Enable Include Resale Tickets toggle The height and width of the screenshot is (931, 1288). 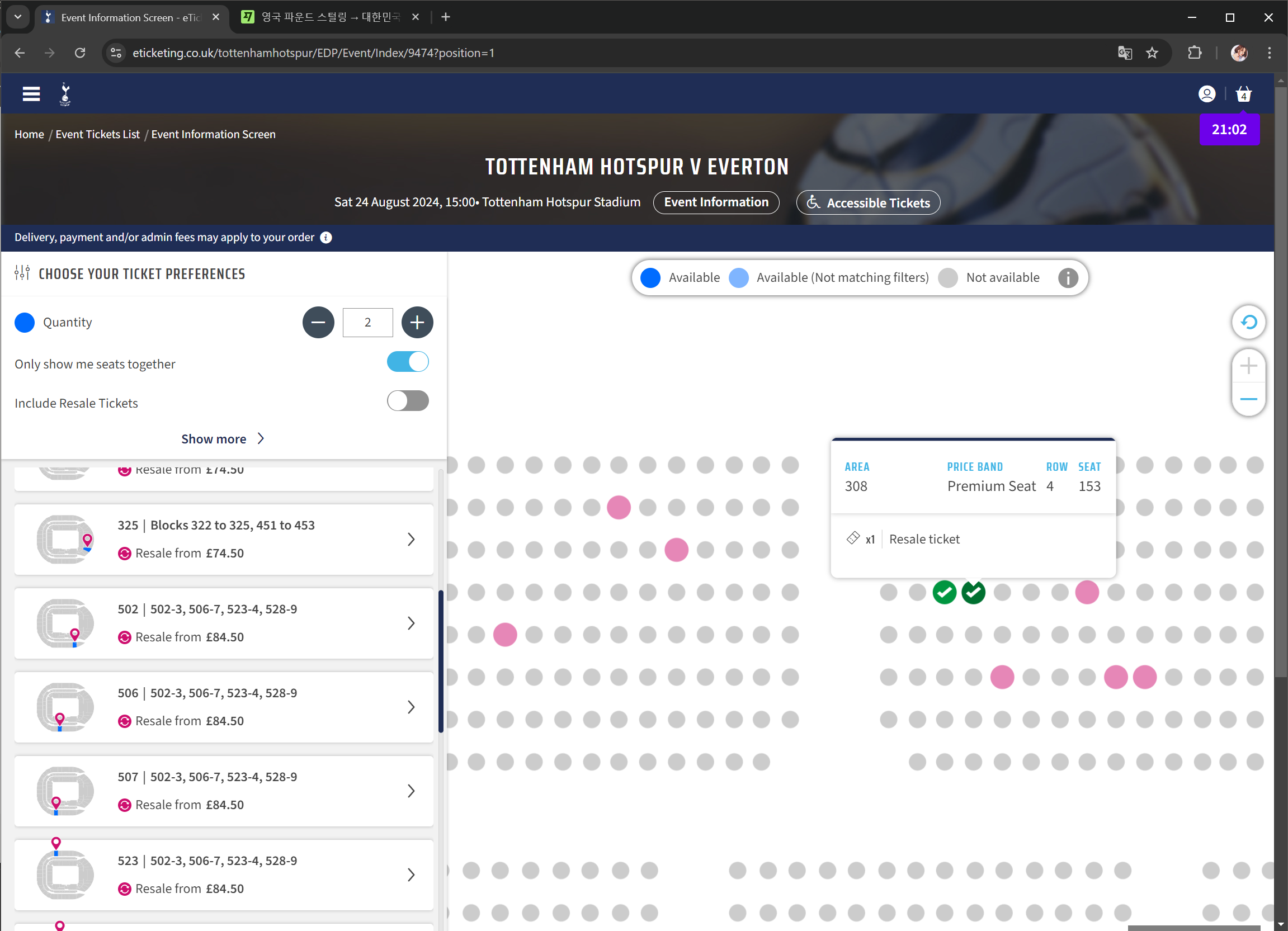[407, 401]
